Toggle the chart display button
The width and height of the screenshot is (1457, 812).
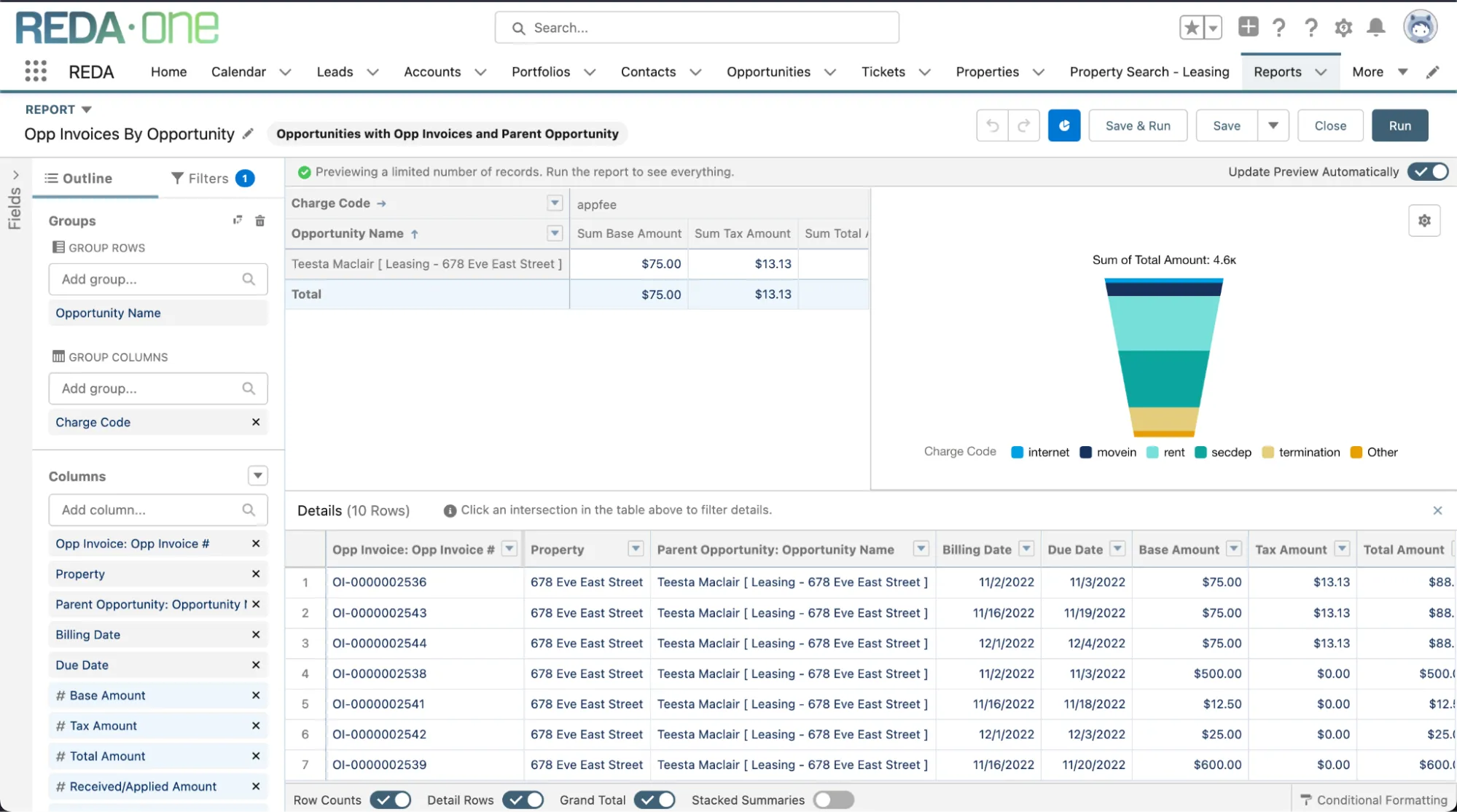pos(1063,125)
